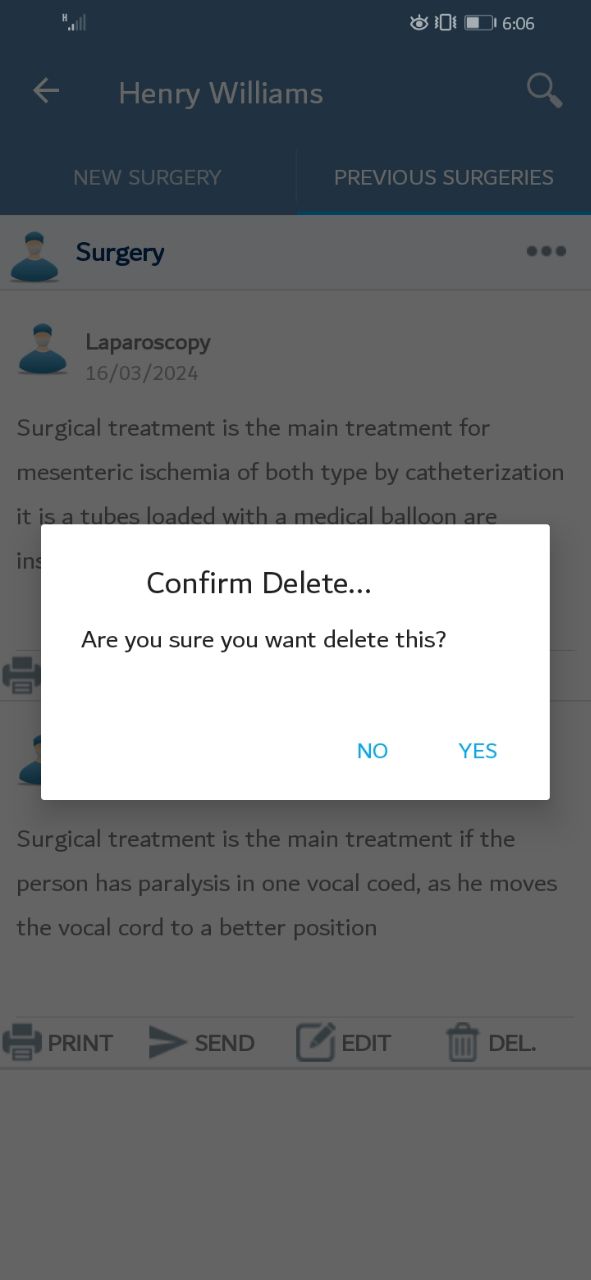Screen dimensions: 591x1280
Task: Select the Laparoscopy surgery title
Action: [148, 342]
